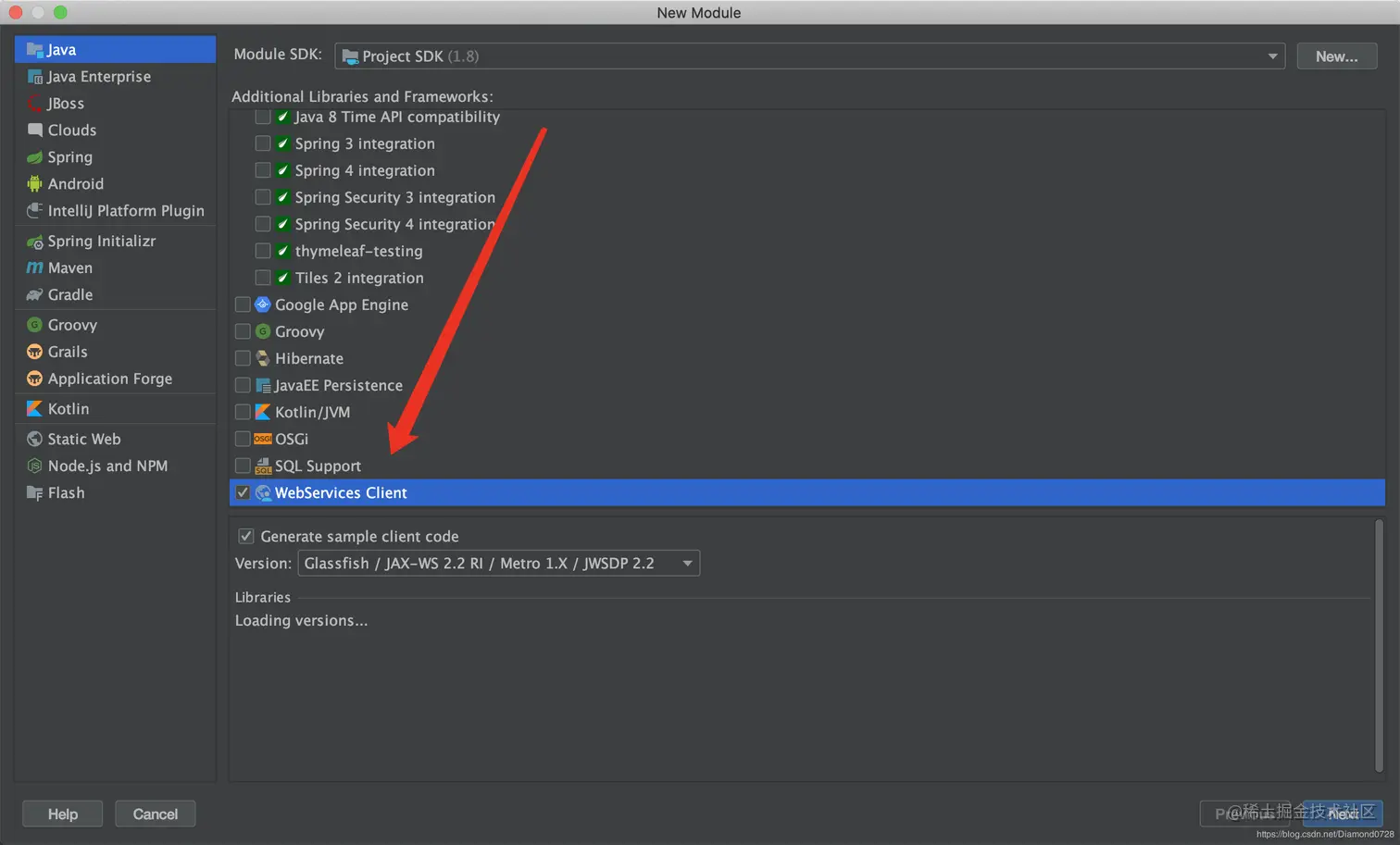Toggle Generate sample client code checkbox

(246, 536)
